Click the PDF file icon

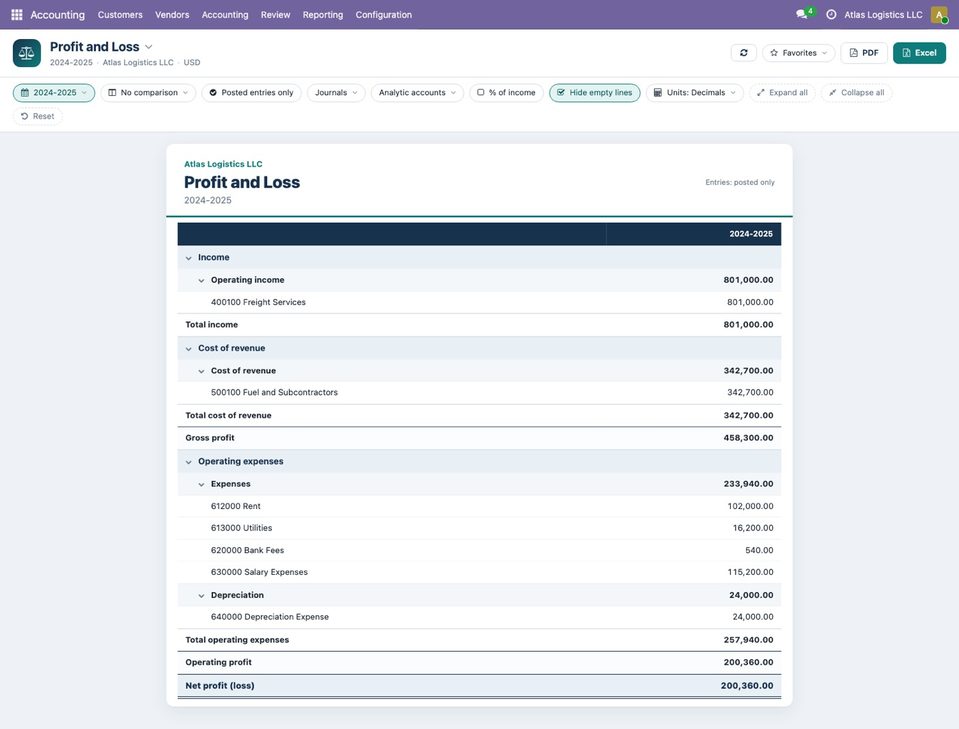(854, 53)
